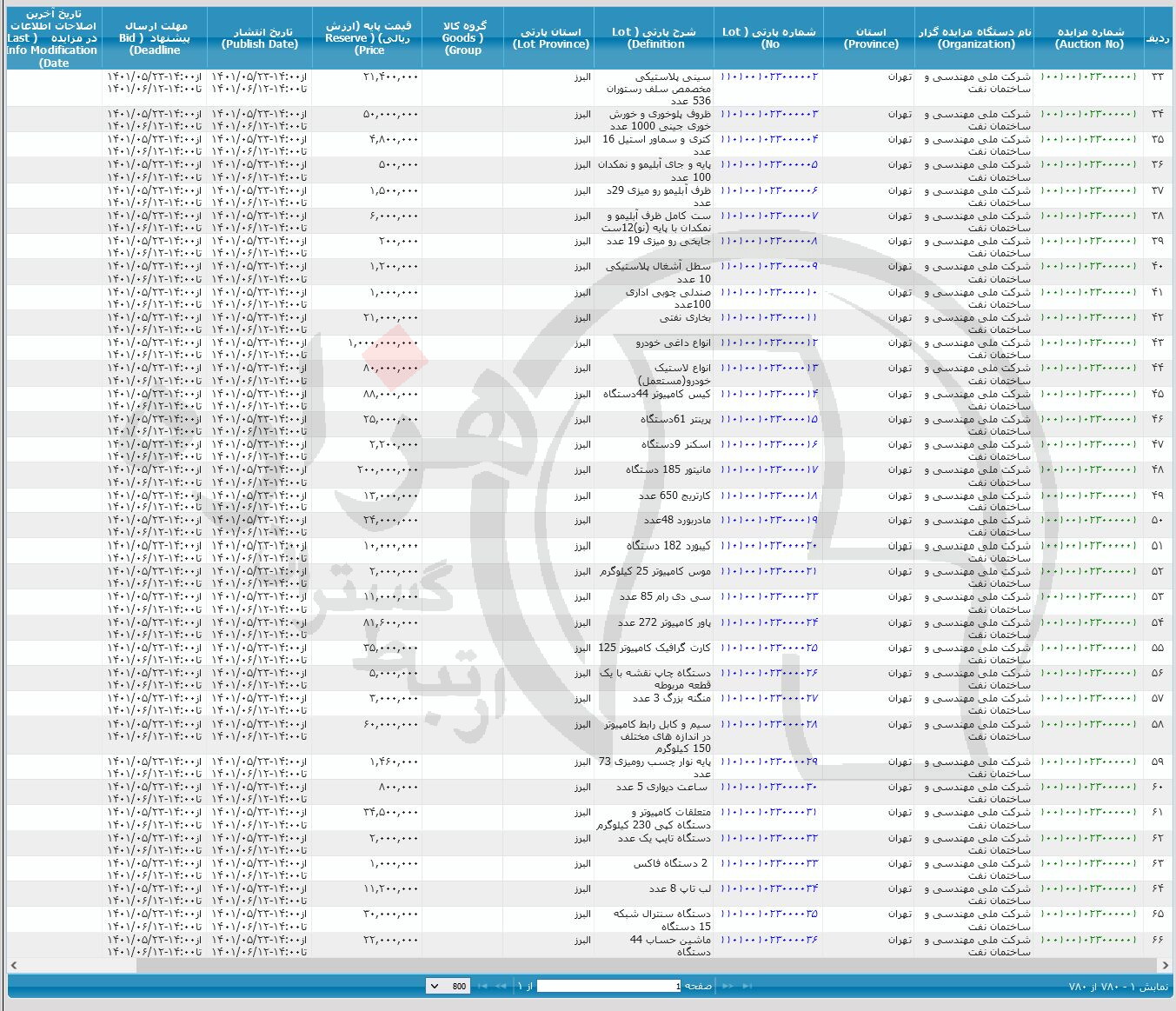Sort by Publish Date column header
The height and width of the screenshot is (1011, 1176).
click(x=260, y=38)
